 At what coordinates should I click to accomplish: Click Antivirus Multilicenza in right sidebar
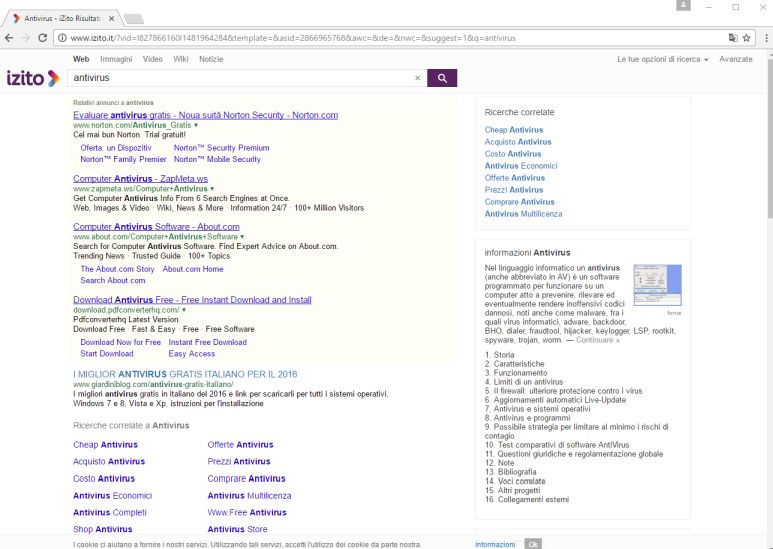click(523, 214)
